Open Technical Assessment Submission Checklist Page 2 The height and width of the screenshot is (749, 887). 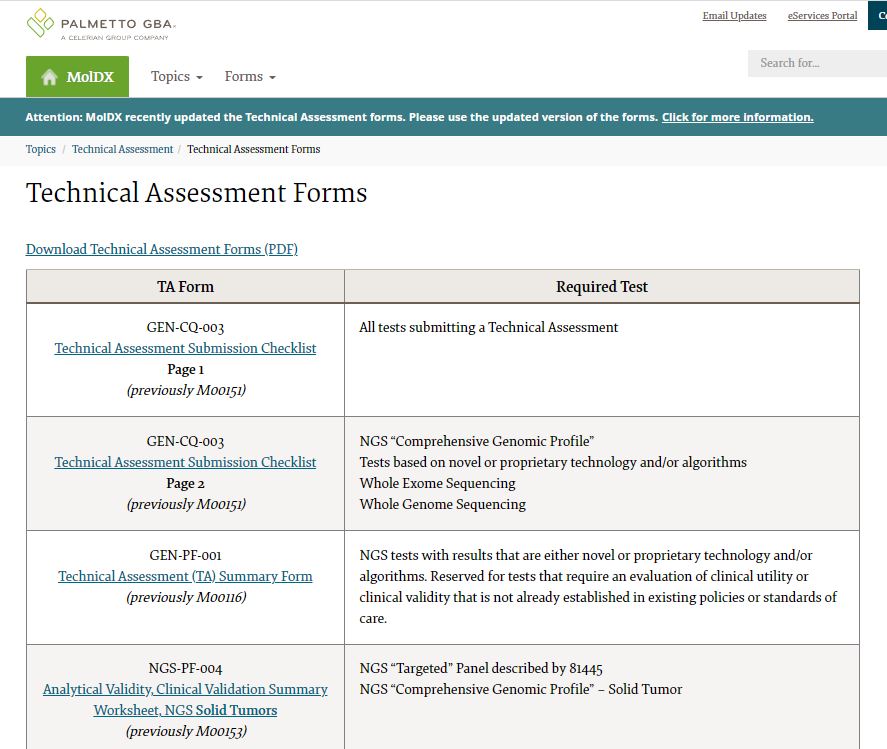click(x=185, y=462)
